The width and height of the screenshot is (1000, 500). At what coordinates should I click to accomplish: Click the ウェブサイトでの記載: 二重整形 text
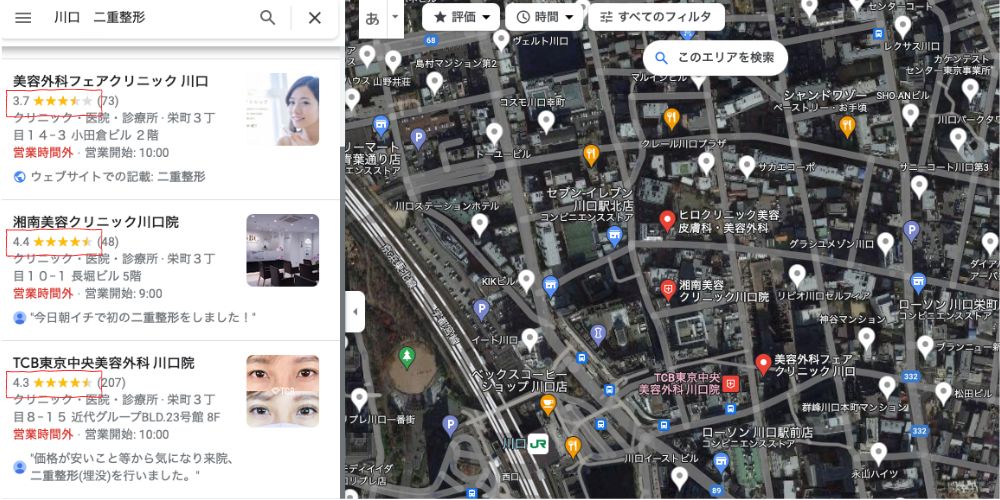(x=118, y=176)
